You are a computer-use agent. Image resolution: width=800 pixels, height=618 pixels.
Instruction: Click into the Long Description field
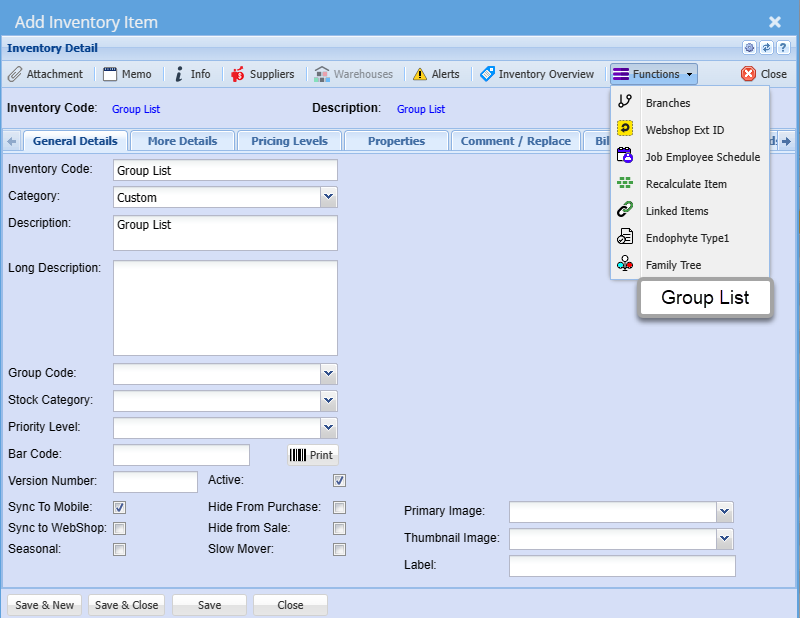pos(225,308)
